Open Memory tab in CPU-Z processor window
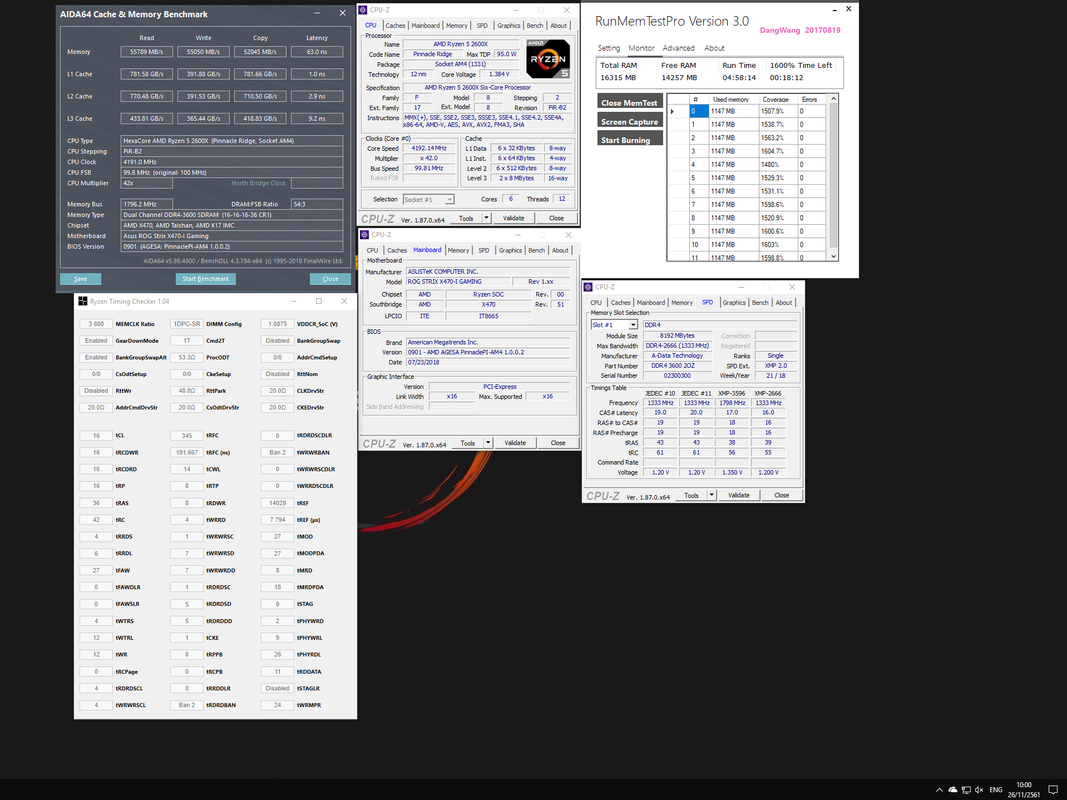This screenshot has width=1067, height=800. click(x=457, y=25)
